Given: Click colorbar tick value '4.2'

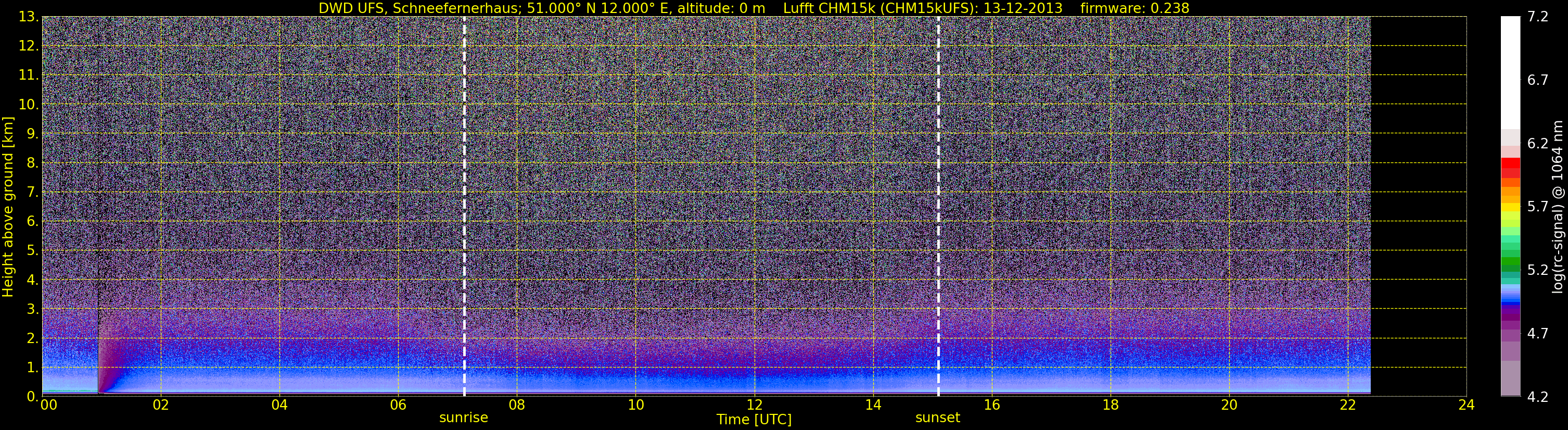Looking at the screenshot, I should [1538, 397].
